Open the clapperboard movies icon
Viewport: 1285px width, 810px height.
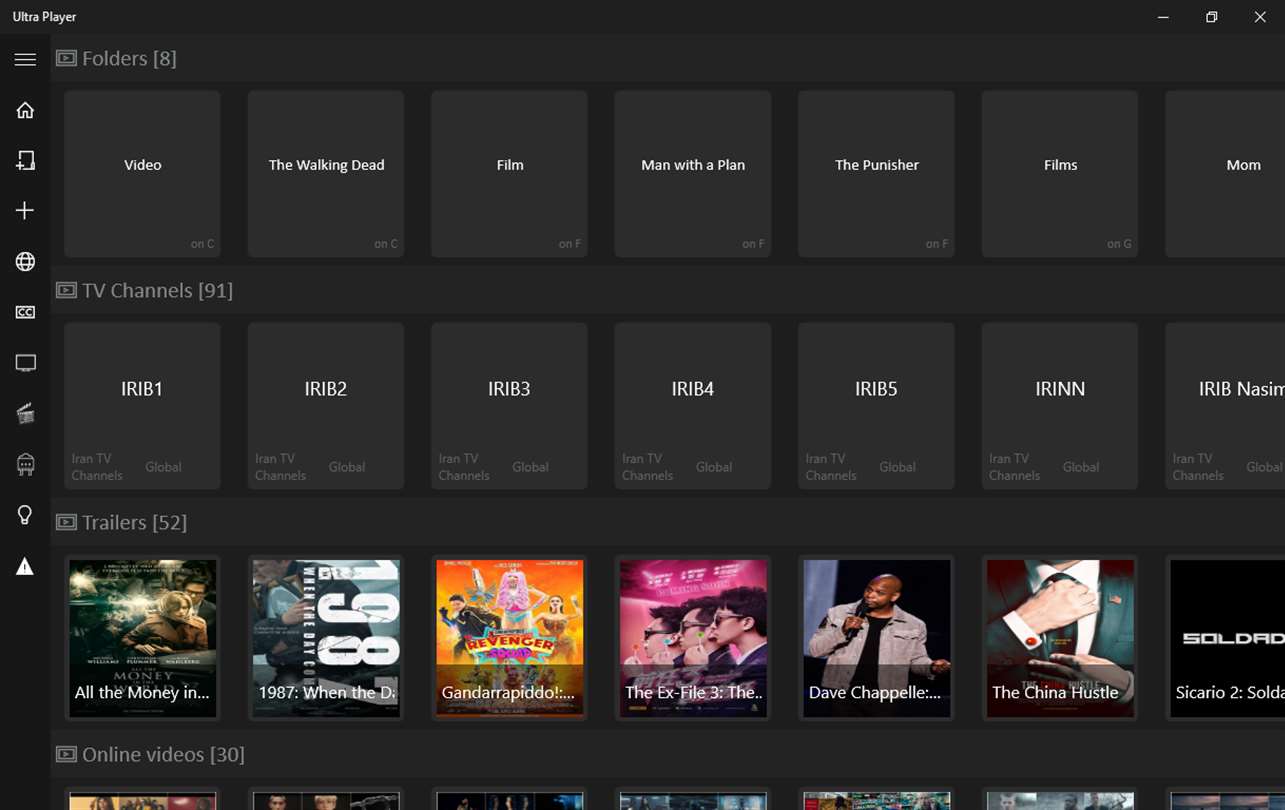click(x=25, y=414)
